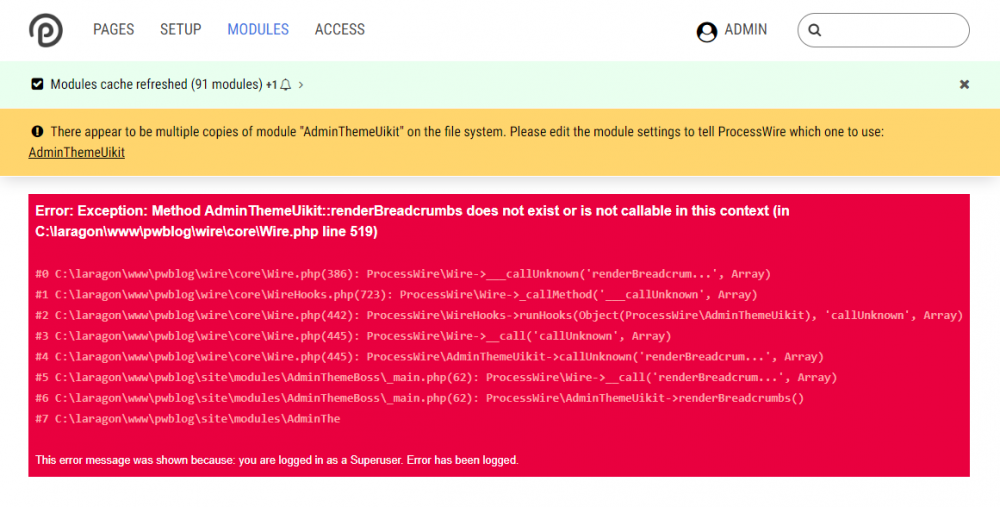
Task: Click the checkmark icon on modules notice
Action: pyautogui.click(x=37, y=85)
